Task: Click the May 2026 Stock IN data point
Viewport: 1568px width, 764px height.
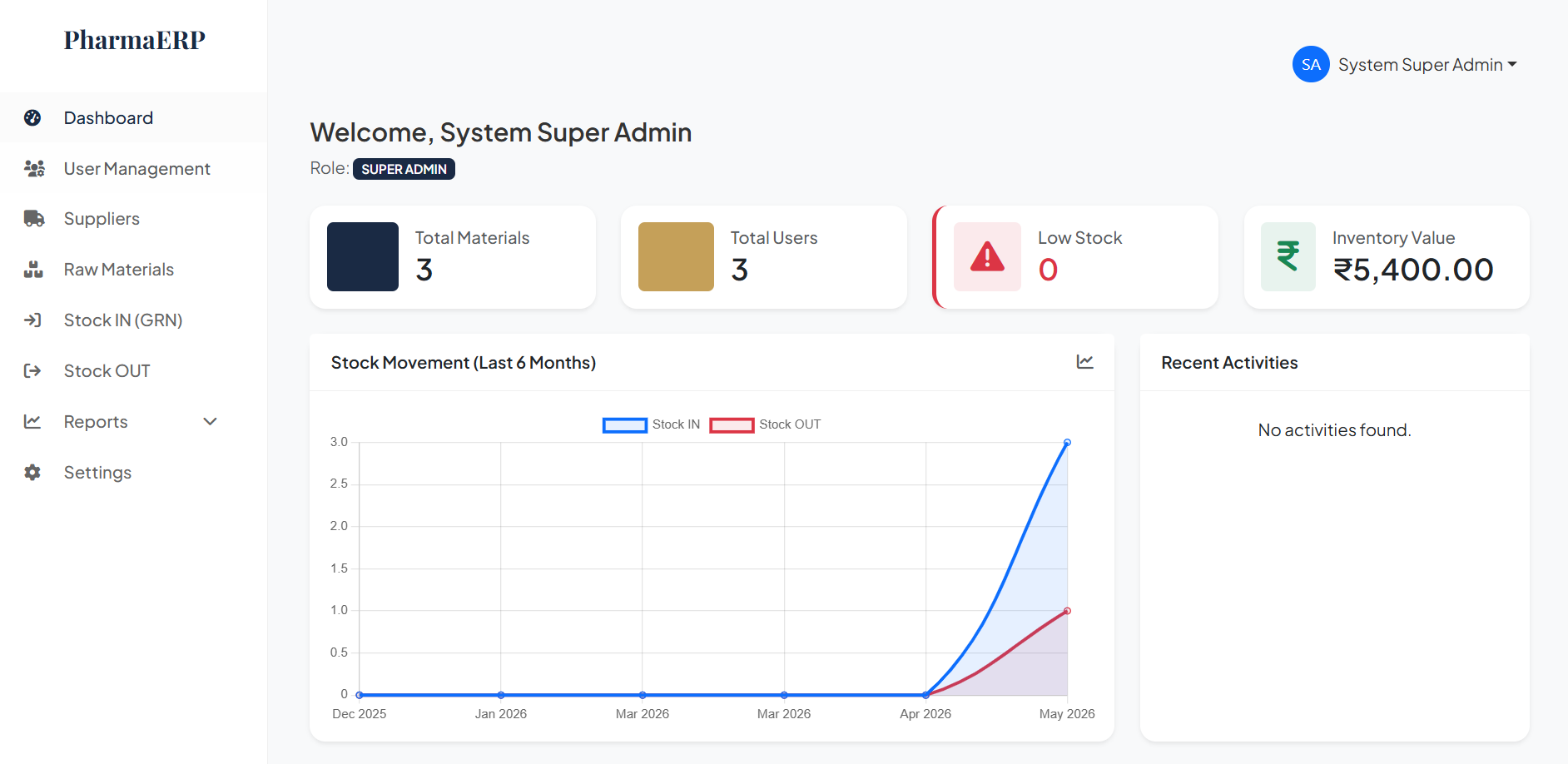Action: pos(1067,443)
